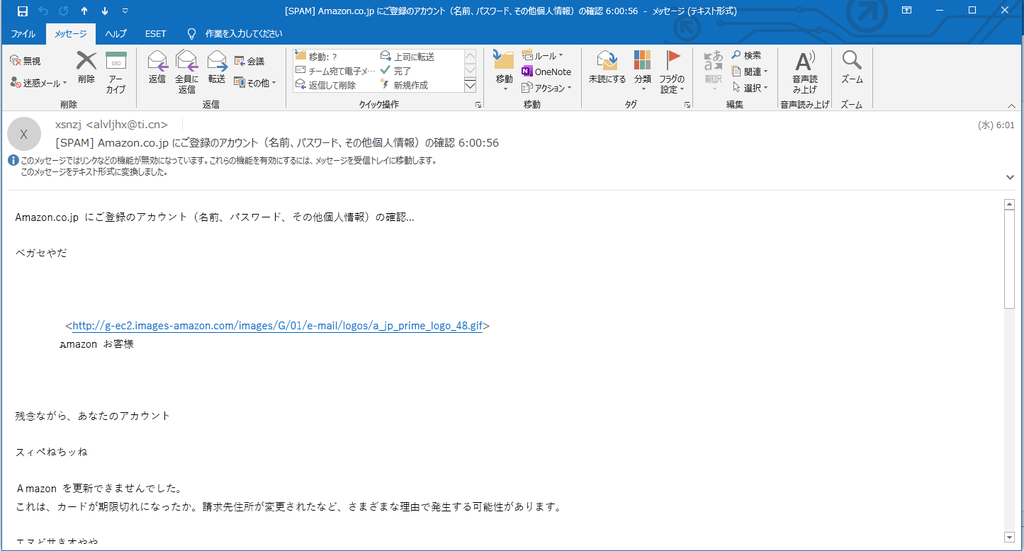This screenshot has height=551, width=1024.
Task: Open the タグ group dialog launcher
Action: tap(687, 104)
